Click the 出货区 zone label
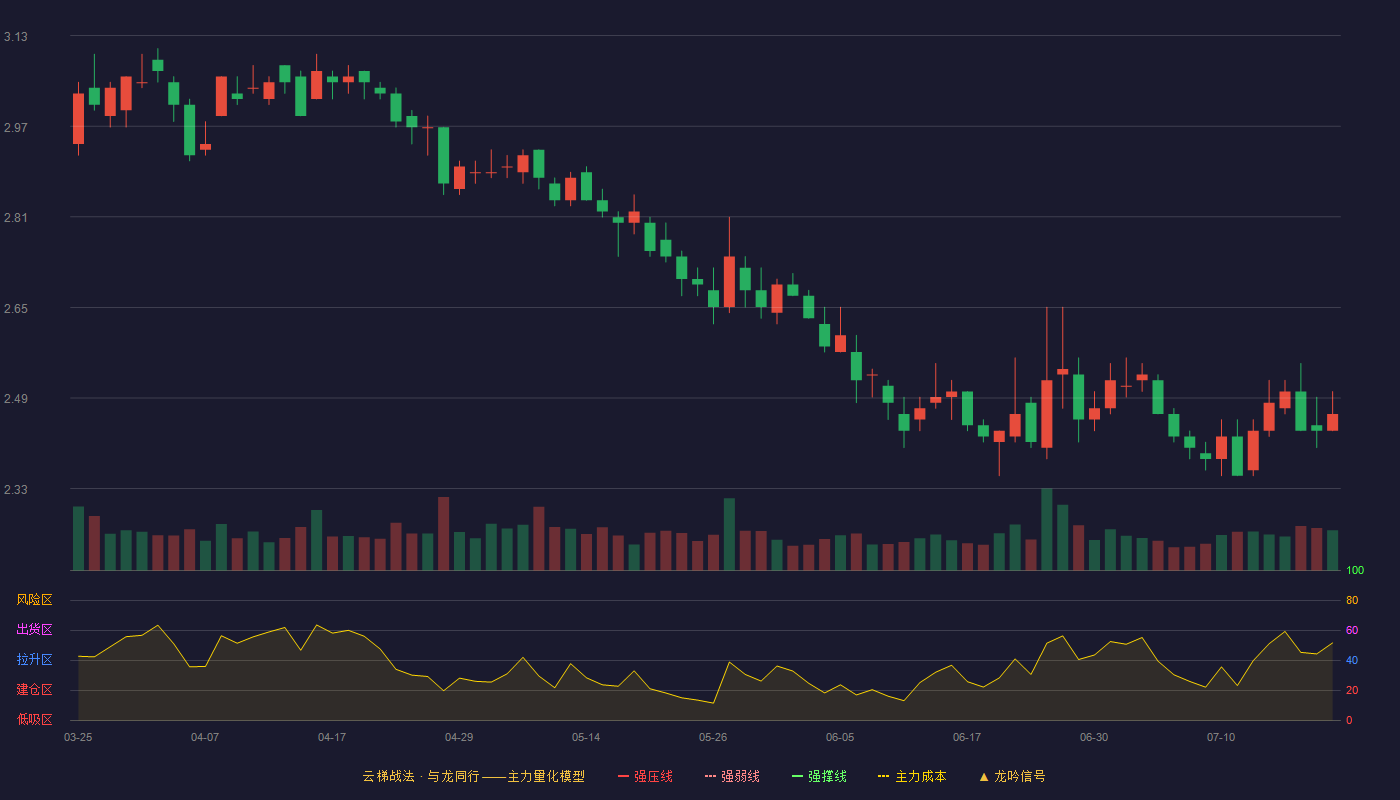 tap(35, 630)
